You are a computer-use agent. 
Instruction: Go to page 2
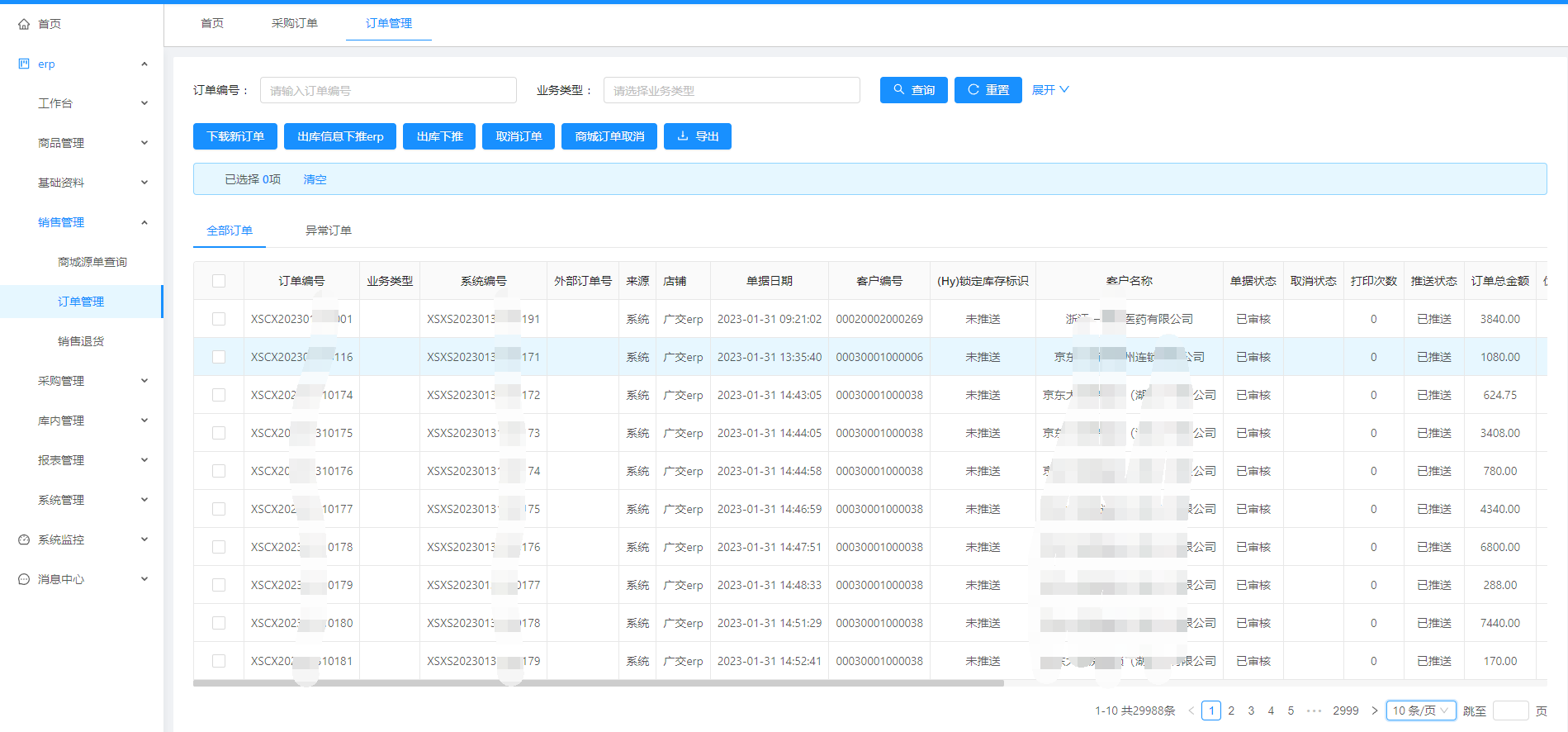pyautogui.click(x=1231, y=711)
